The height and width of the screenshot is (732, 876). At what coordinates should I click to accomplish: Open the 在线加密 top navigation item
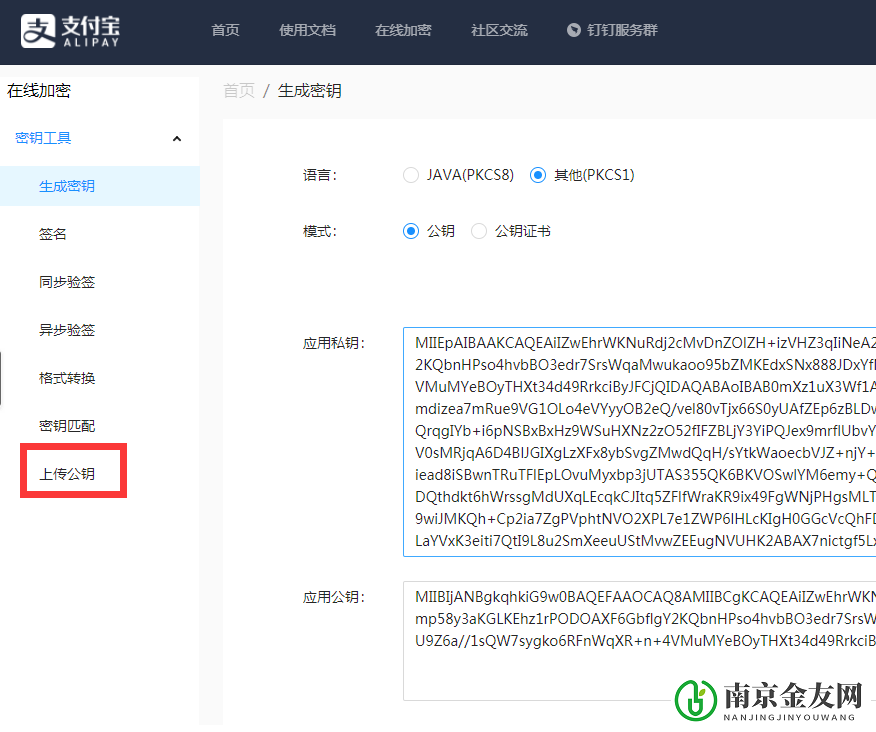pos(403,30)
